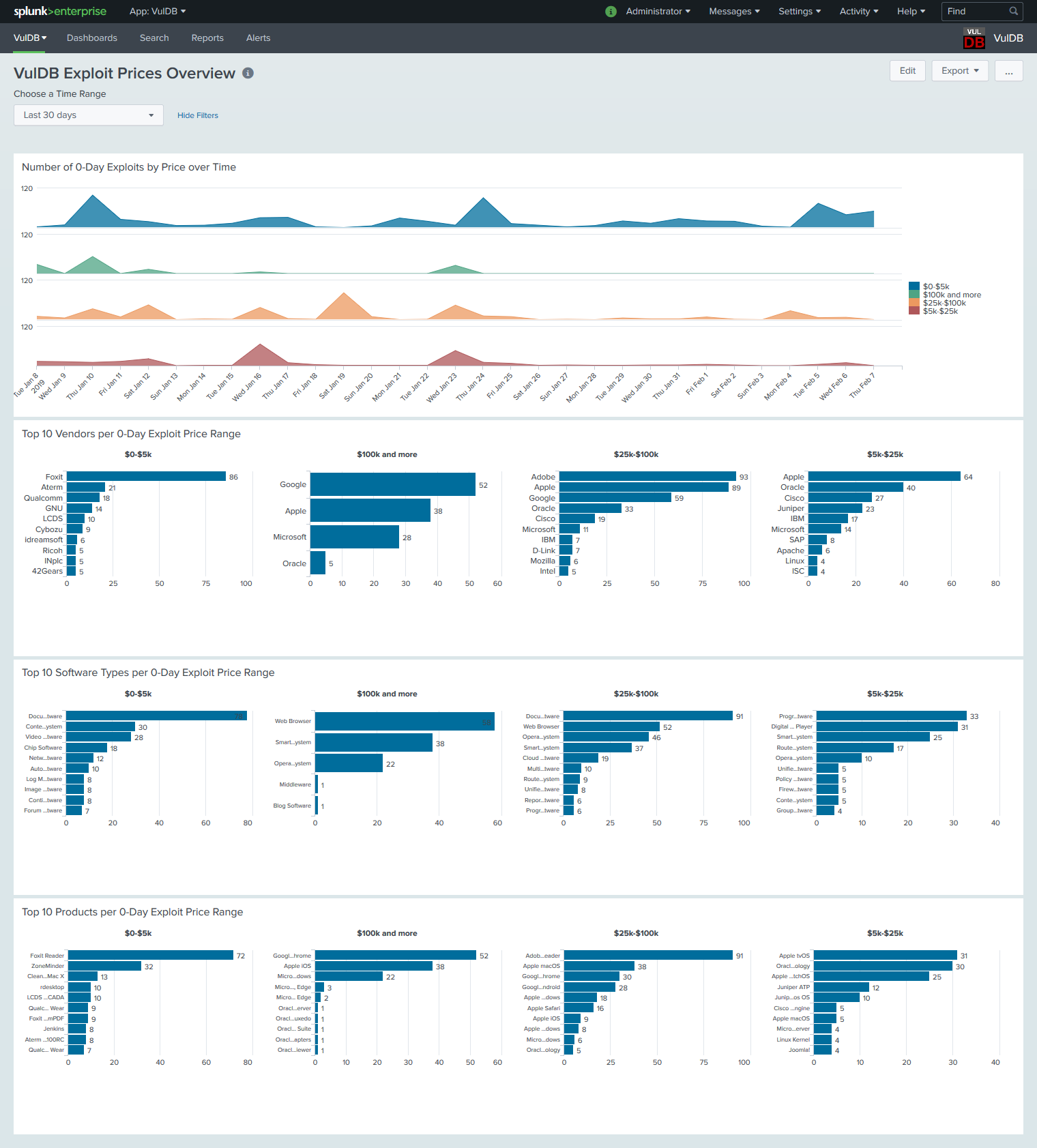
Task: Click the Microsoft bar with value 28 in $100k vendors chart
Action: 355,537
